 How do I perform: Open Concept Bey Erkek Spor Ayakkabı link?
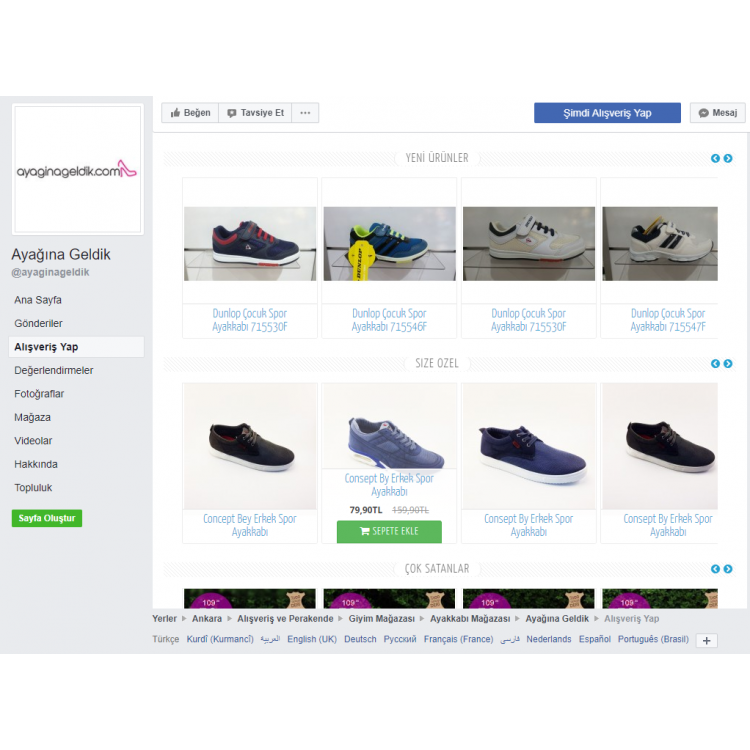(250, 525)
